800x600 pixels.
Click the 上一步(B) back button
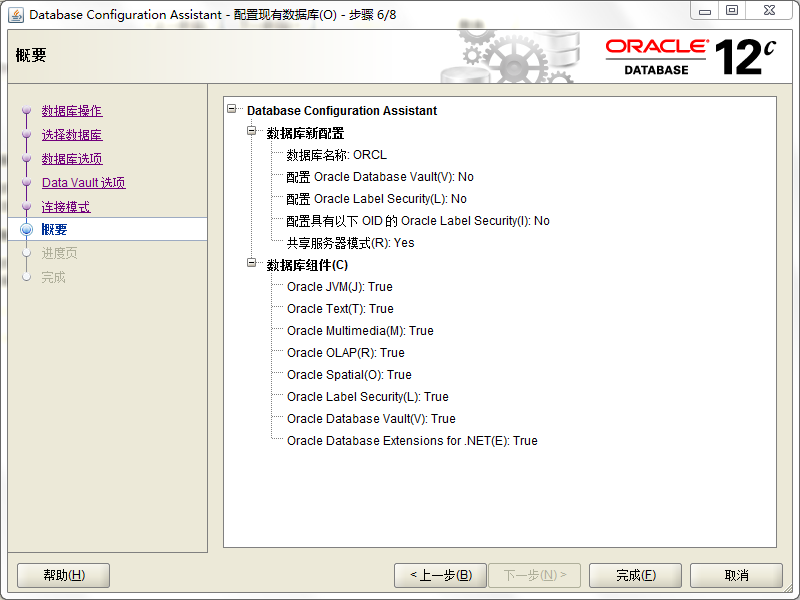[x=441, y=576]
